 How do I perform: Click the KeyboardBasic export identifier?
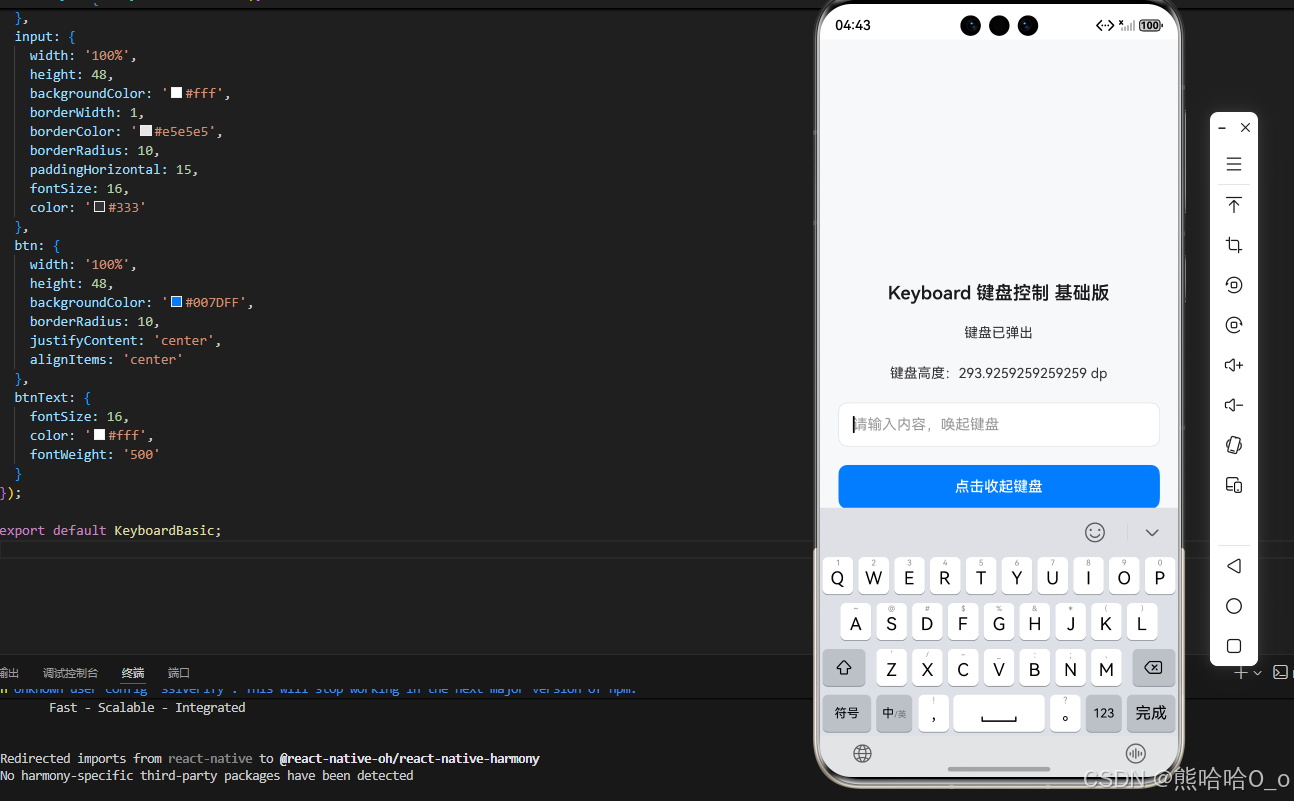point(166,530)
